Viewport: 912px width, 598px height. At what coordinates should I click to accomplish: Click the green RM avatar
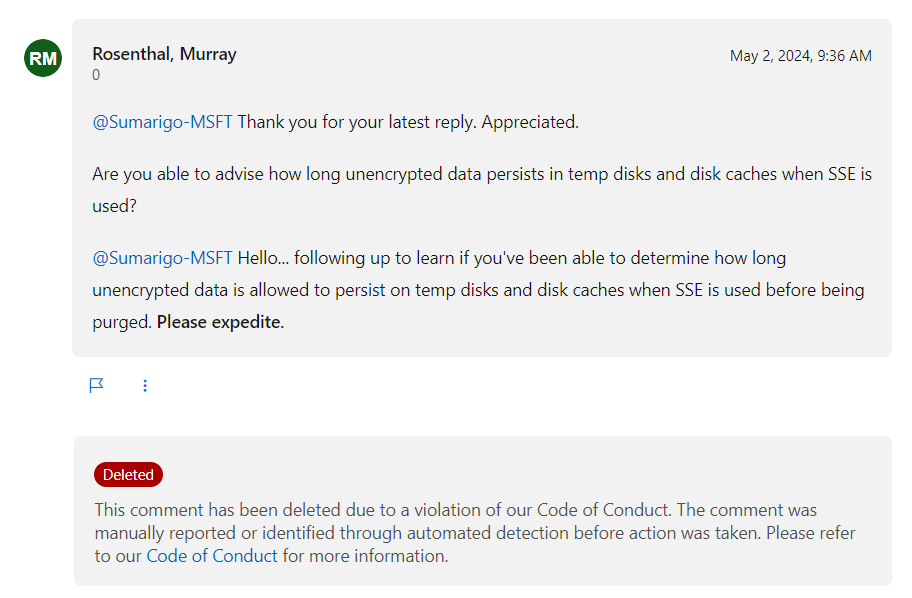click(43, 58)
